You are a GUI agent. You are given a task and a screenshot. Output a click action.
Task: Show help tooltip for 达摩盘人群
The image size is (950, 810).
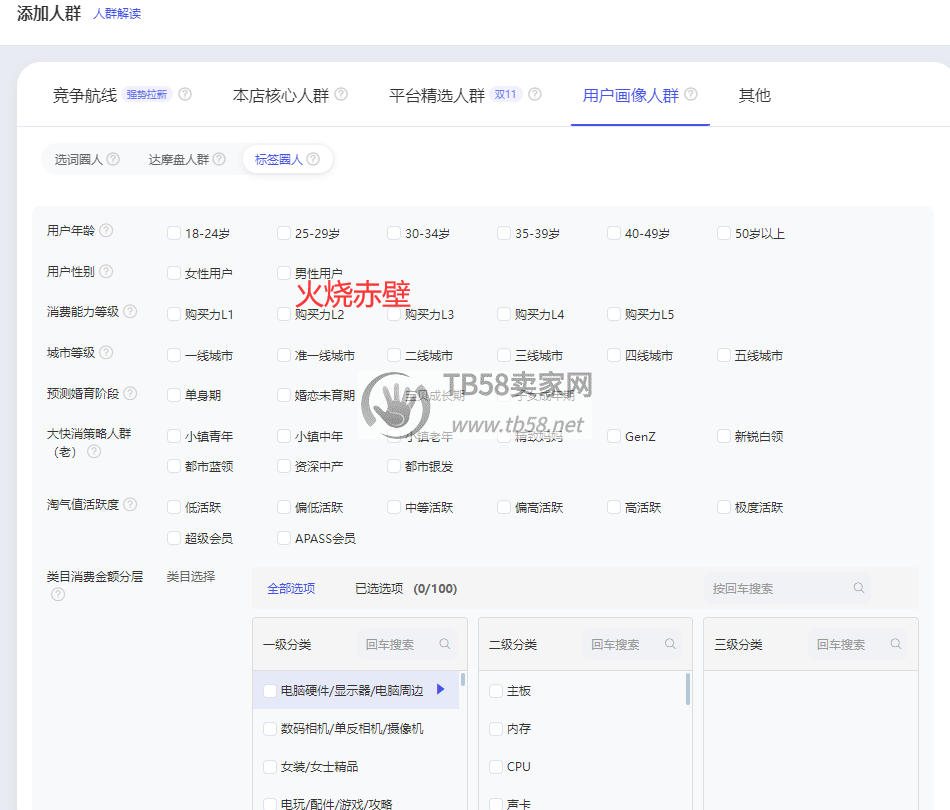219,159
